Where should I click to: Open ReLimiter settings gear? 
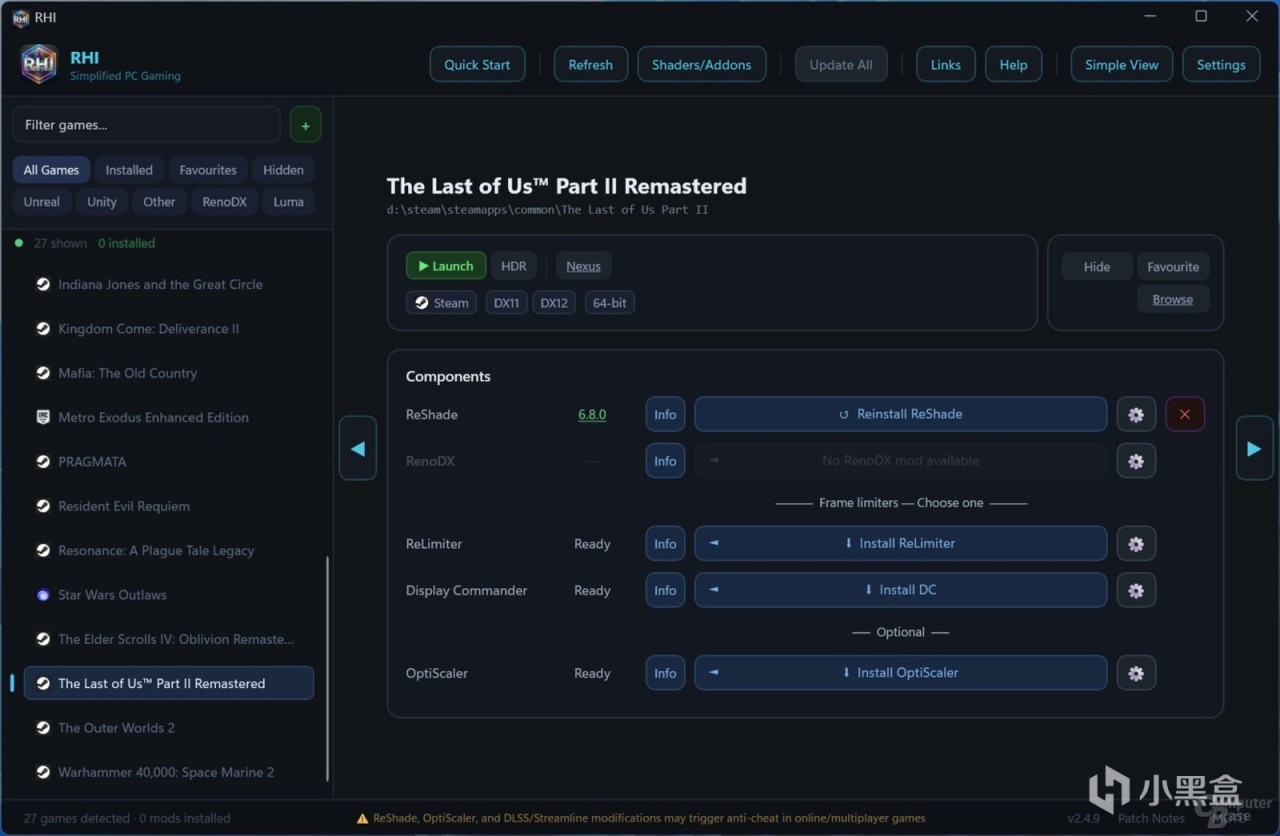coord(1136,544)
